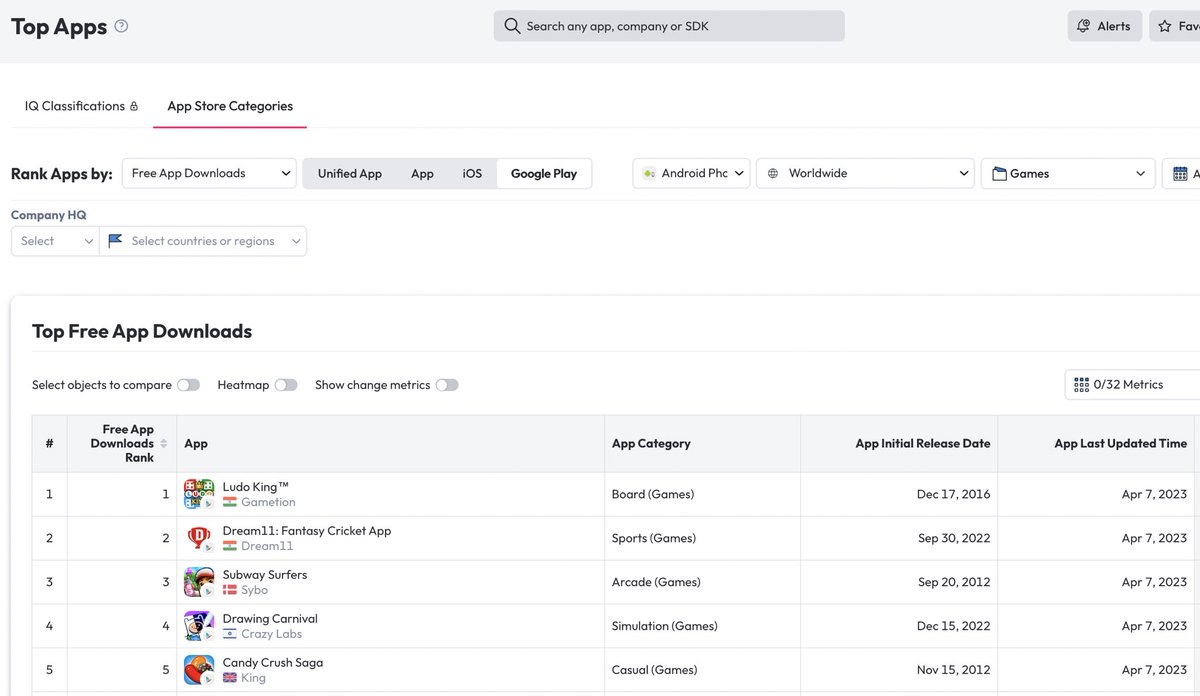This screenshot has width=1200, height=696.
Task: Expand the Worldwide region dropdown
Action: (x=865, y=173)
